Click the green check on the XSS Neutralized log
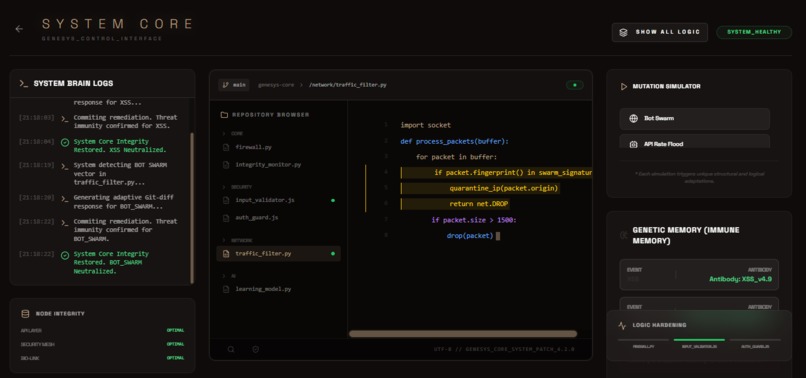806x378 pixels. 65,142
